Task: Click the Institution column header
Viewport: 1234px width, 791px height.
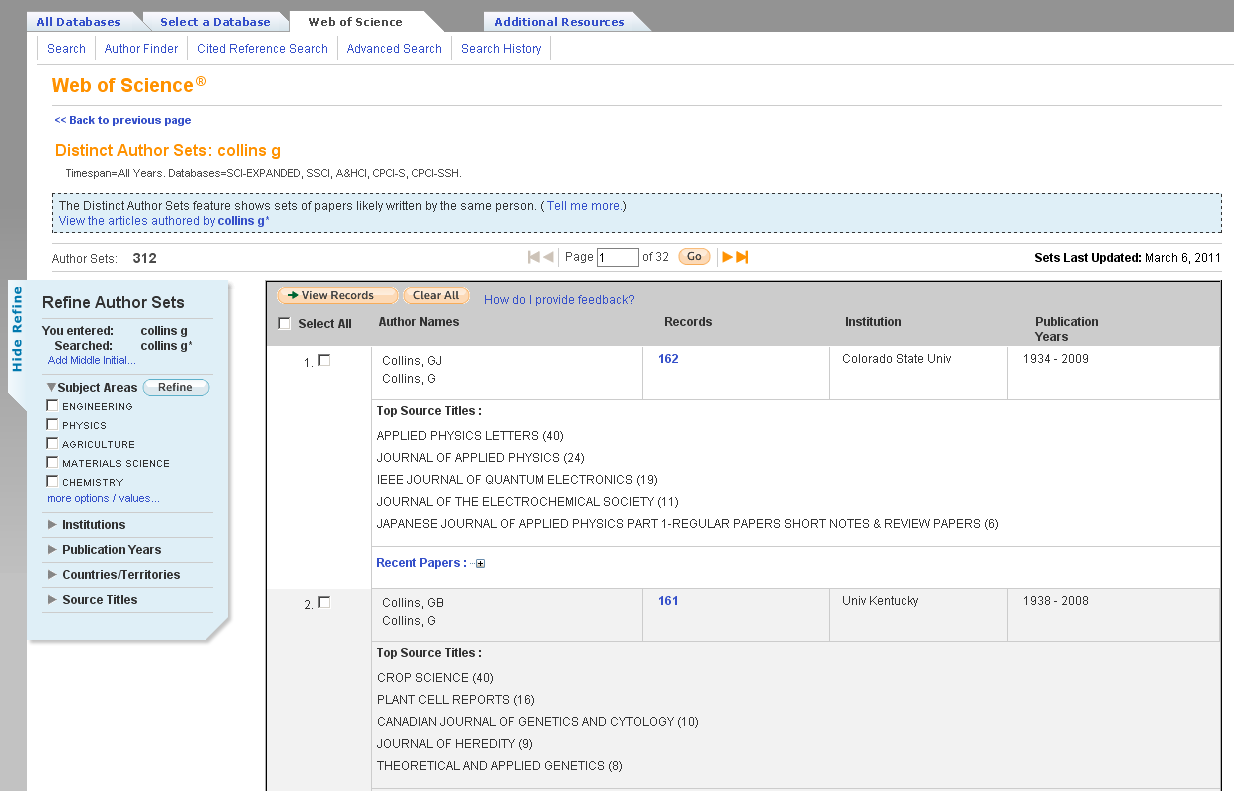Action: pos(873,322)
